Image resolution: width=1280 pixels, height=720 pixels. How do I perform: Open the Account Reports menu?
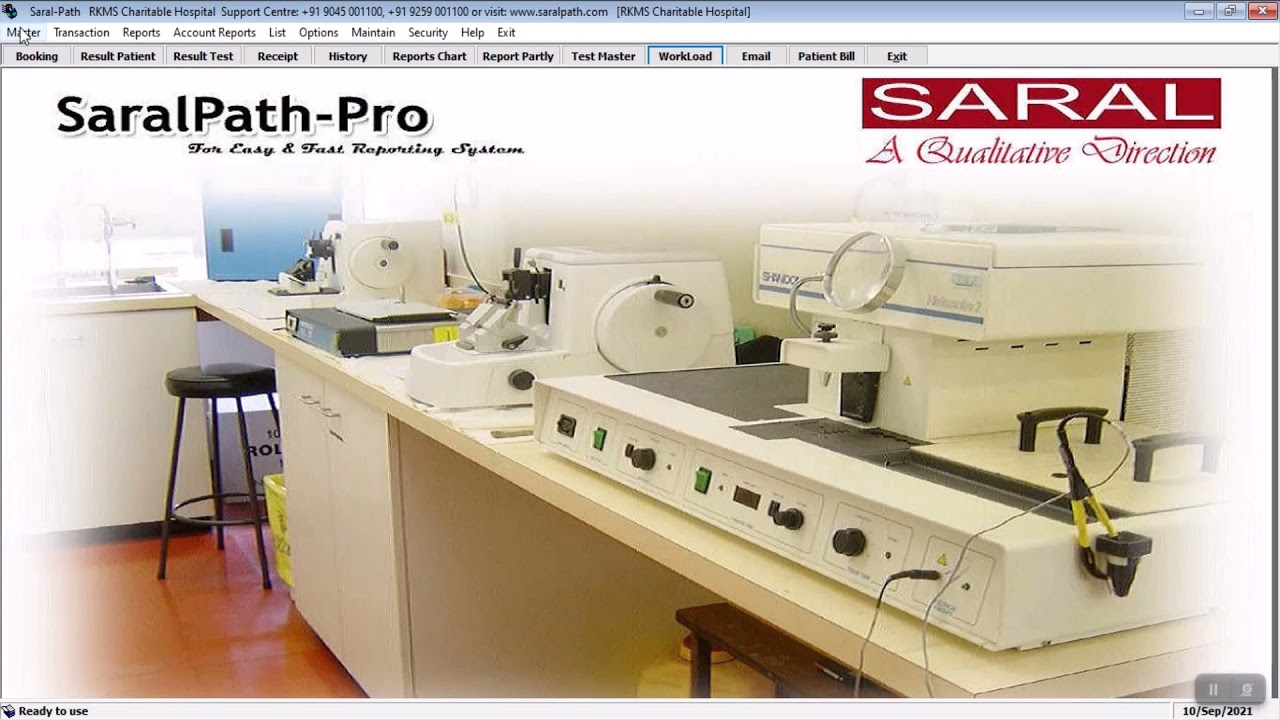[x=214, y=32]
